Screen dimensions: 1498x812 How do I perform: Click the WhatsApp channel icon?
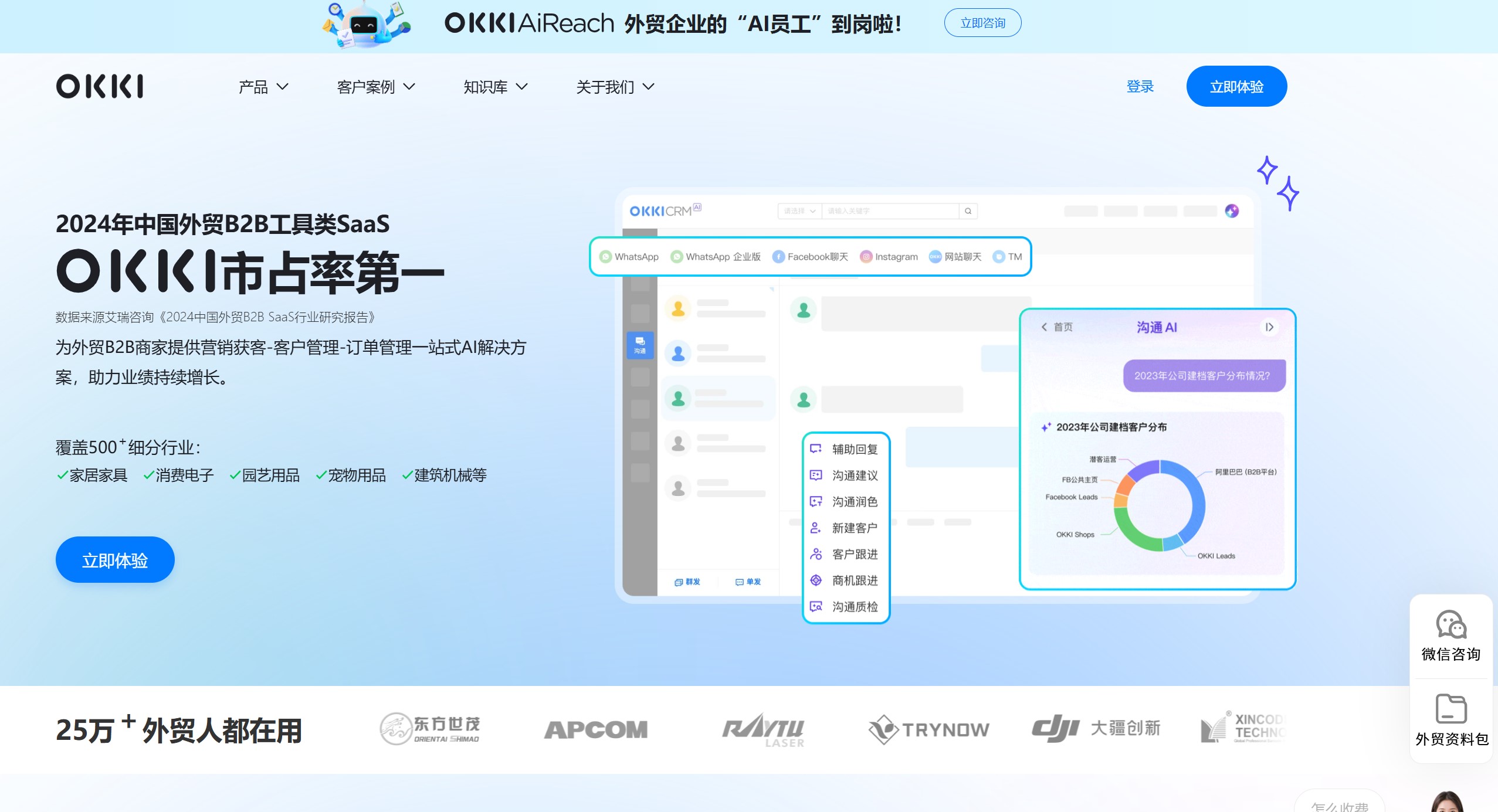(606, 256)
